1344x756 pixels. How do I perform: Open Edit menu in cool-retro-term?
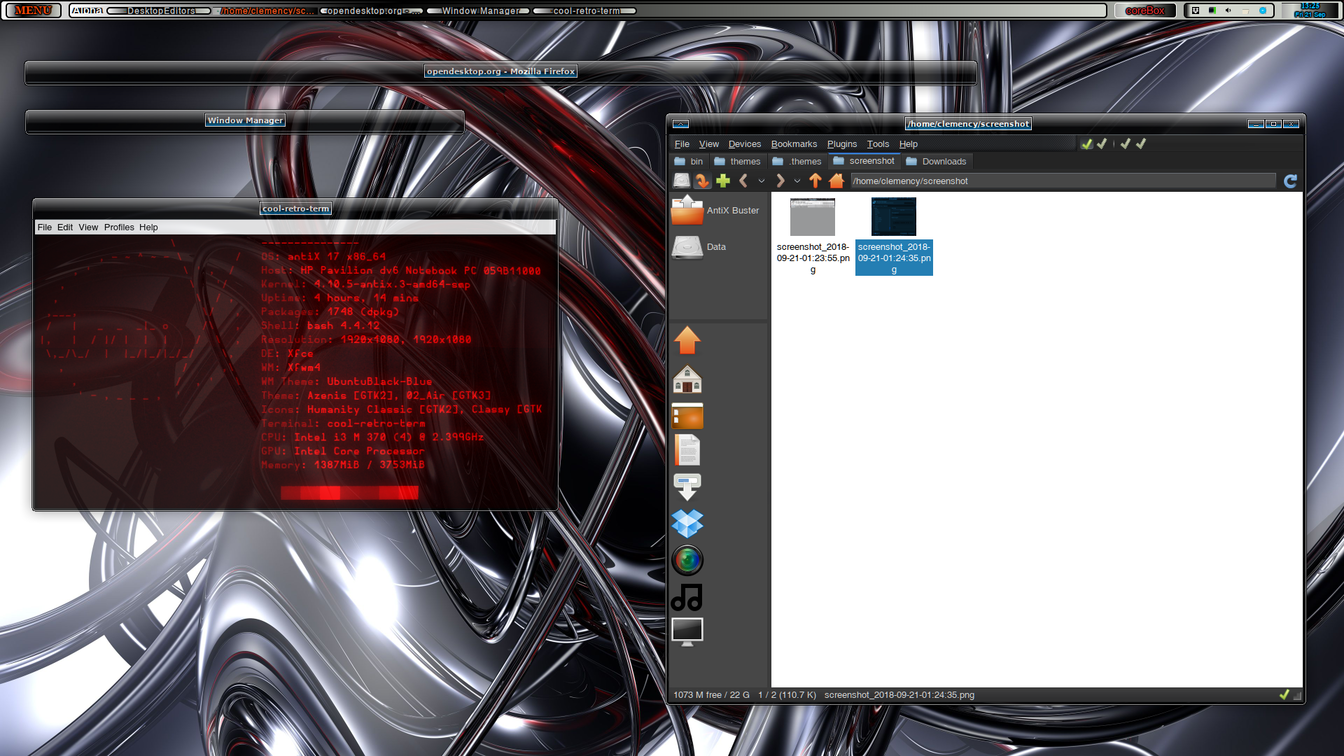coord(65,227)
